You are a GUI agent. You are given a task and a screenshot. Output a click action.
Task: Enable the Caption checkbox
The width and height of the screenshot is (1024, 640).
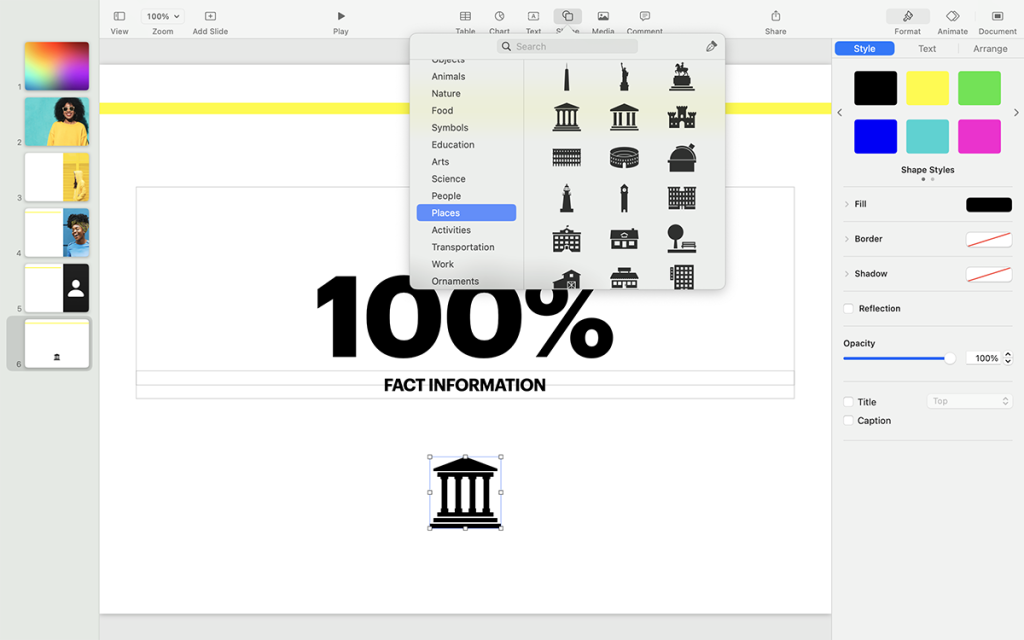[x=848, y=420]
